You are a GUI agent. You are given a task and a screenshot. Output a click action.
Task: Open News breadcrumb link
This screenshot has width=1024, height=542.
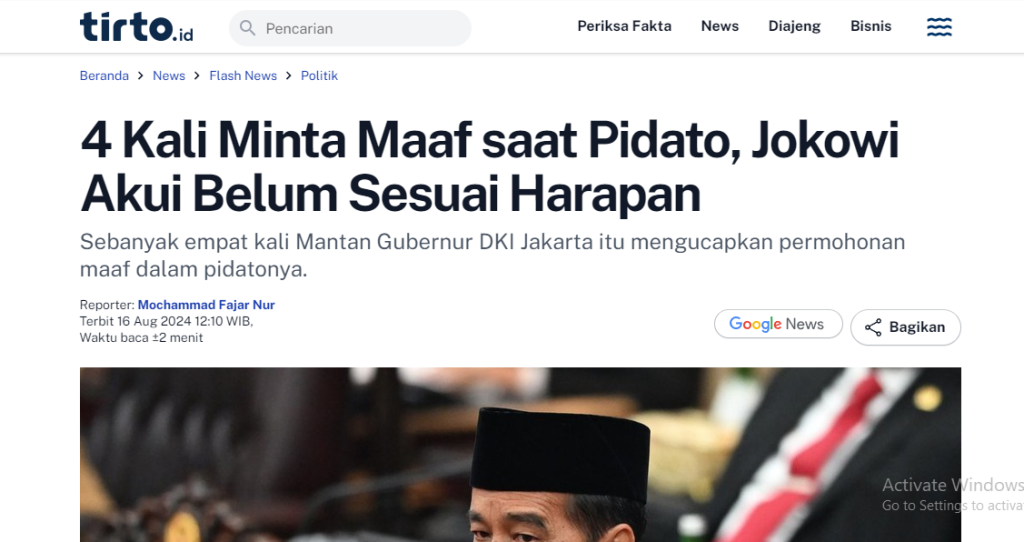click(x=169, y=76)
